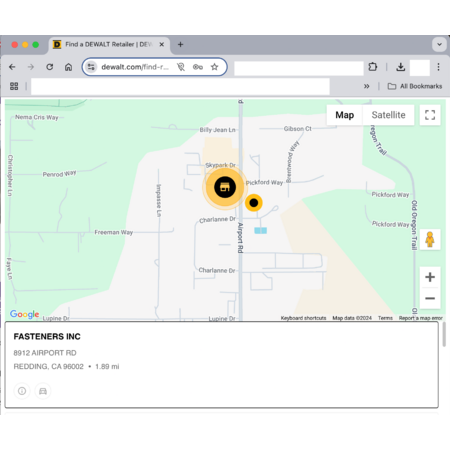The width and height of the screenshot is (450, 450).
Task: Toggle fullscreen map view
Action: point(430,115)
